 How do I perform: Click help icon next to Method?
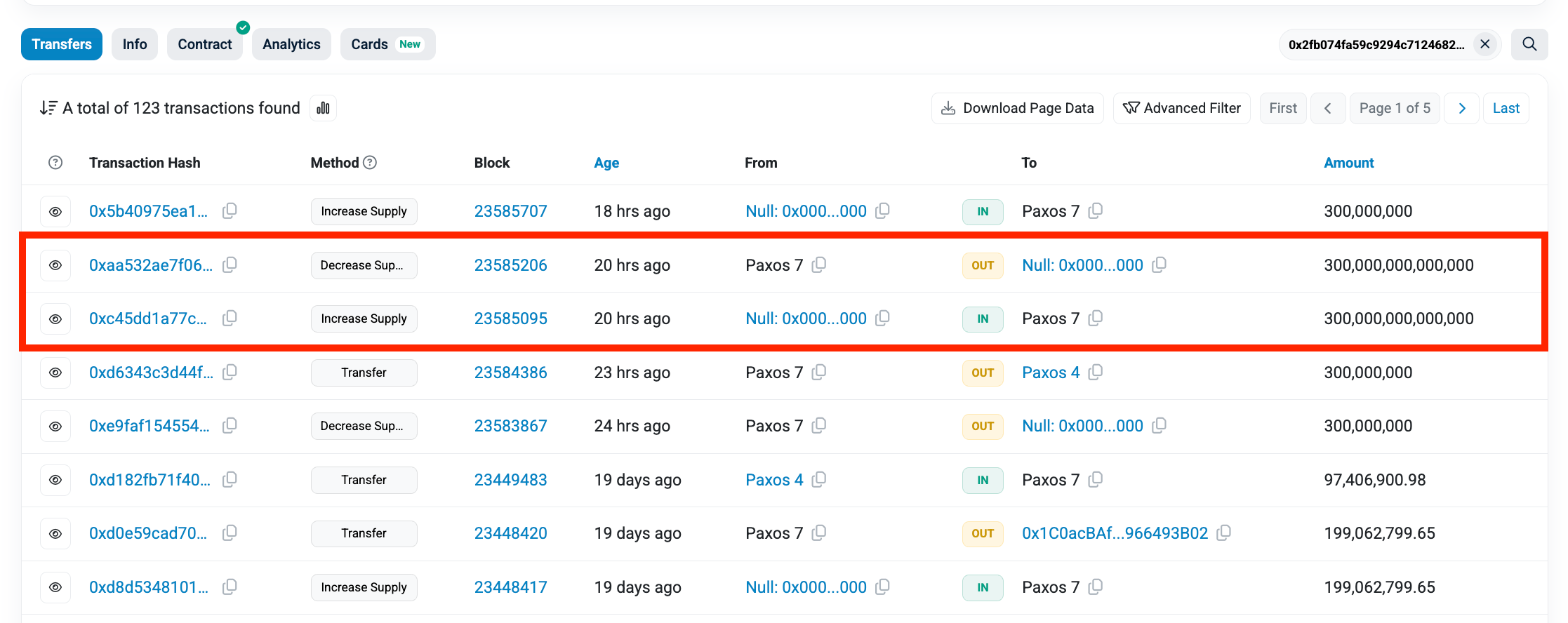click(370, 163)
